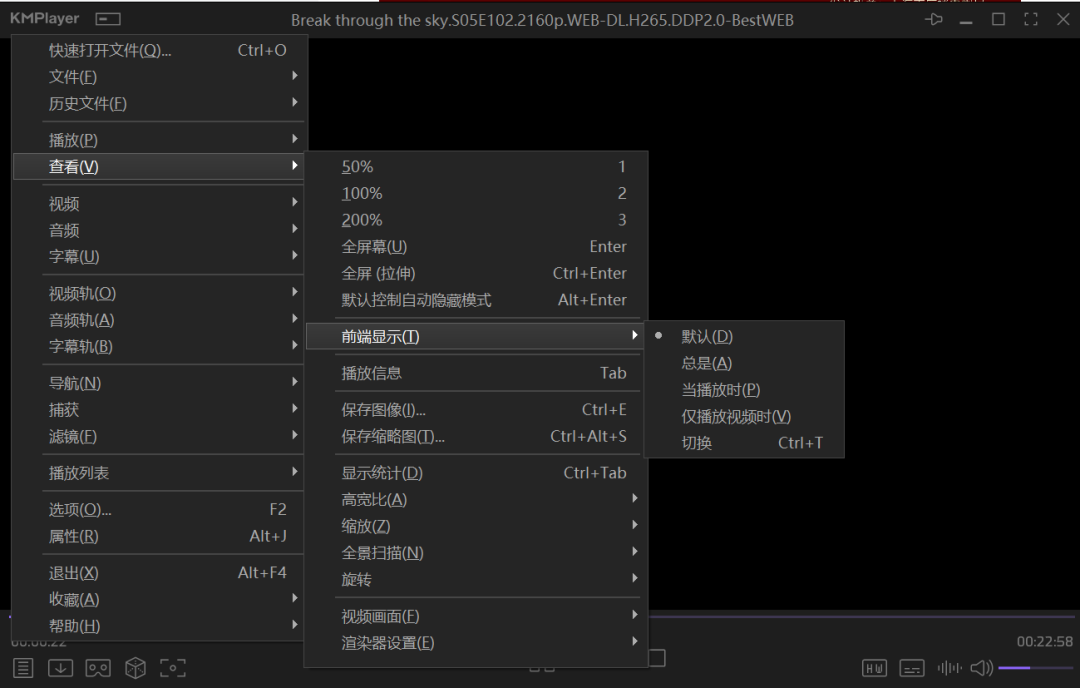Image resolution: width=1080 pixels, height=688 pixels.
Task: Open the 帮助(H) submenu
Action: (x=158, y=626)
